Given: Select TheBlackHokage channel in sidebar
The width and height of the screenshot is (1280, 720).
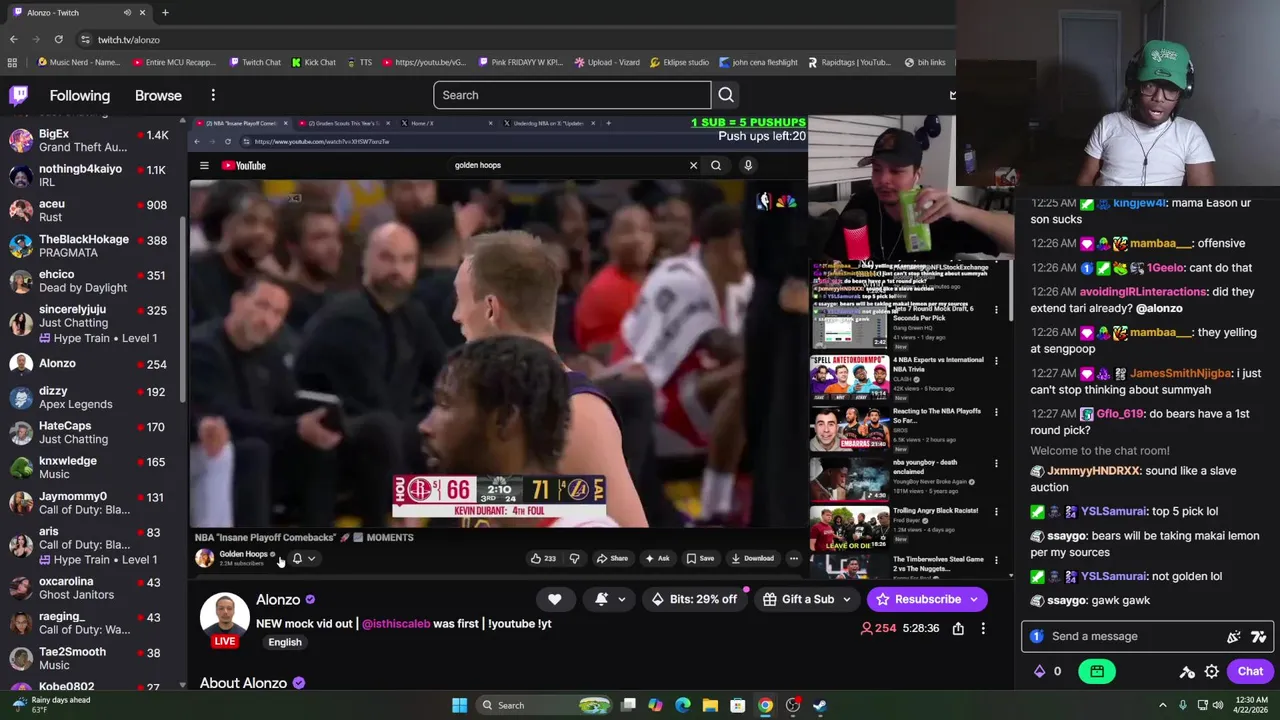Looking at the screenshot, I should click(90, 245).
